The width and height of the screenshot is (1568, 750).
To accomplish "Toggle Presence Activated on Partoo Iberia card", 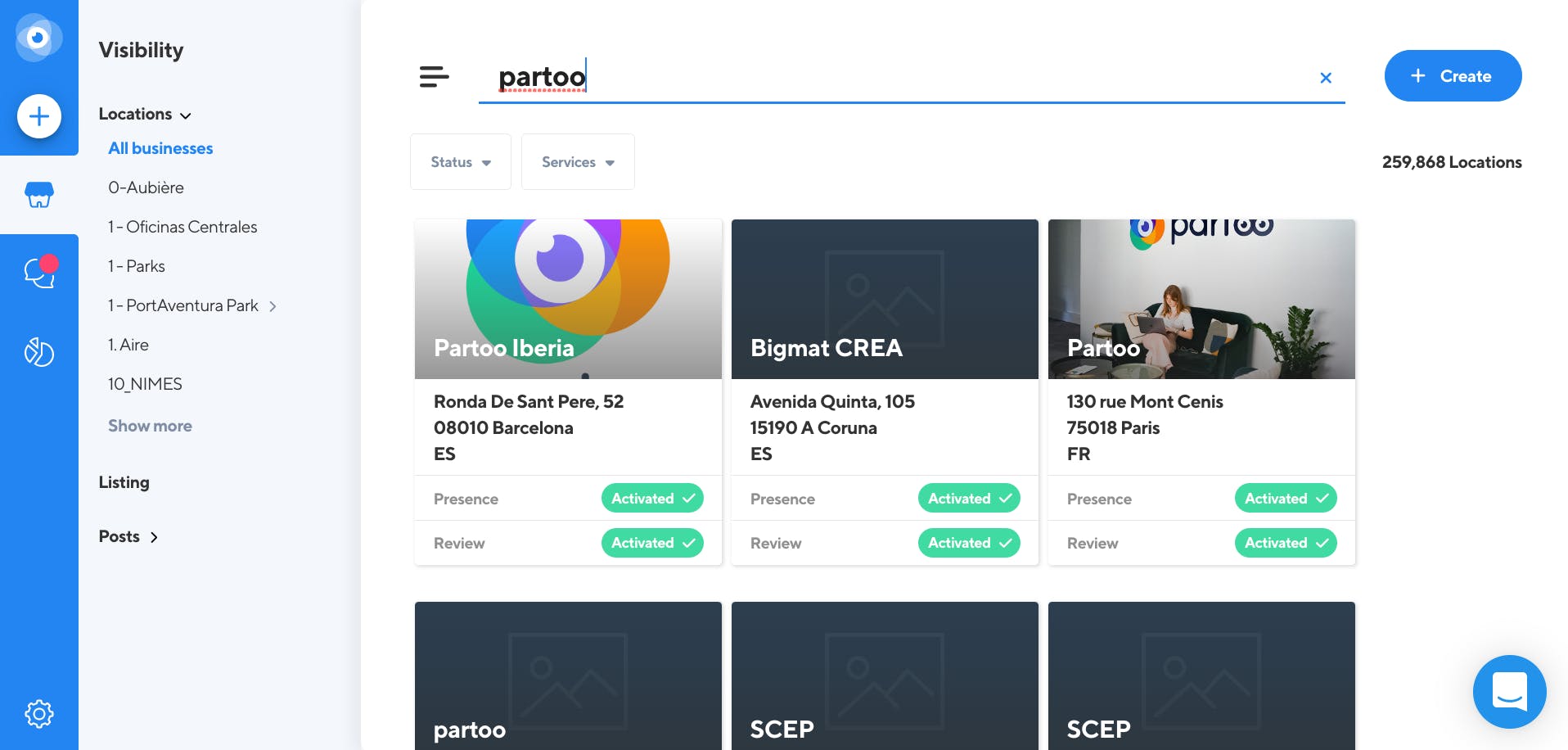I will pyautogui.click(x=652, y=499).
